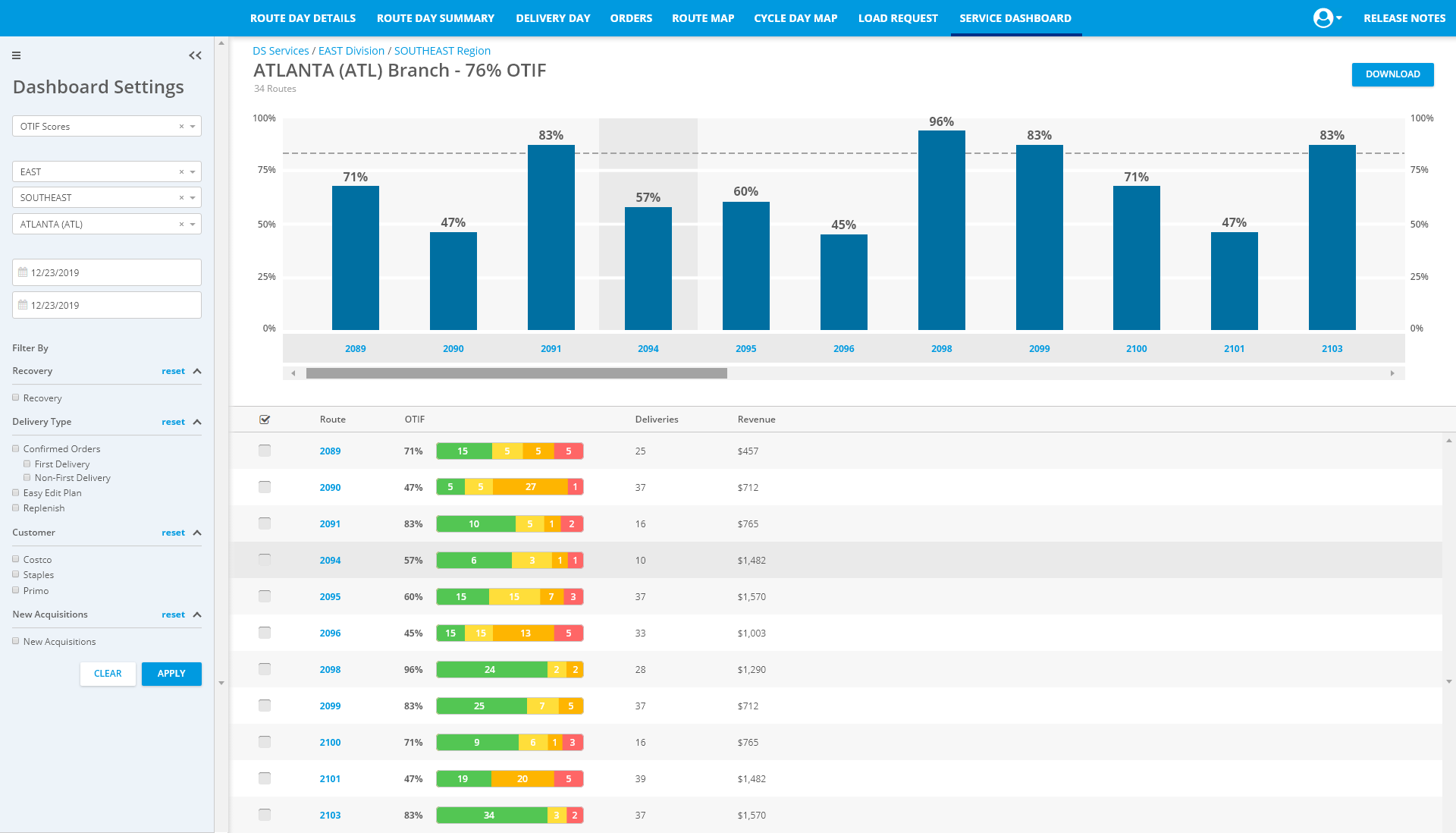Screen dimensions: 1456x833
Task: Switch to the ROUTE MAP tab
Action: [703, 17]
